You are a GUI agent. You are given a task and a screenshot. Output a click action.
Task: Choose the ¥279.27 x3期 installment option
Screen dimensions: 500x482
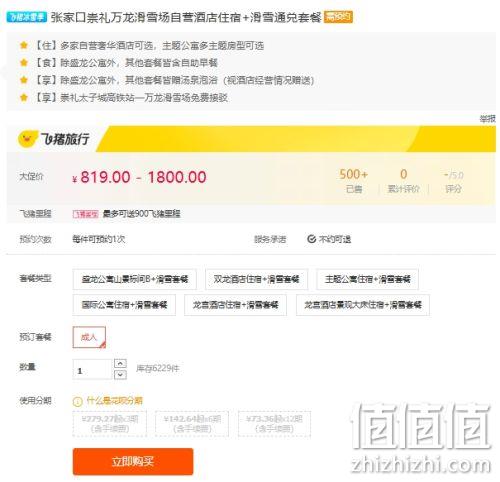pos(110,424)
